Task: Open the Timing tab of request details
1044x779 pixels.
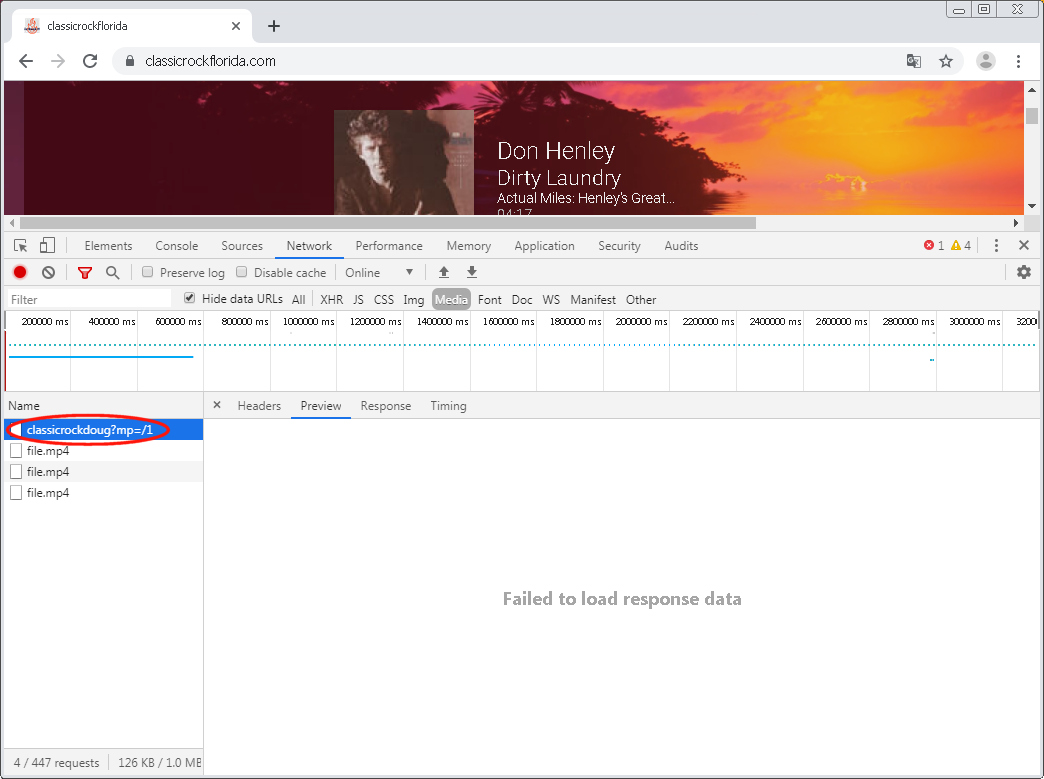Action: [448, 405]
